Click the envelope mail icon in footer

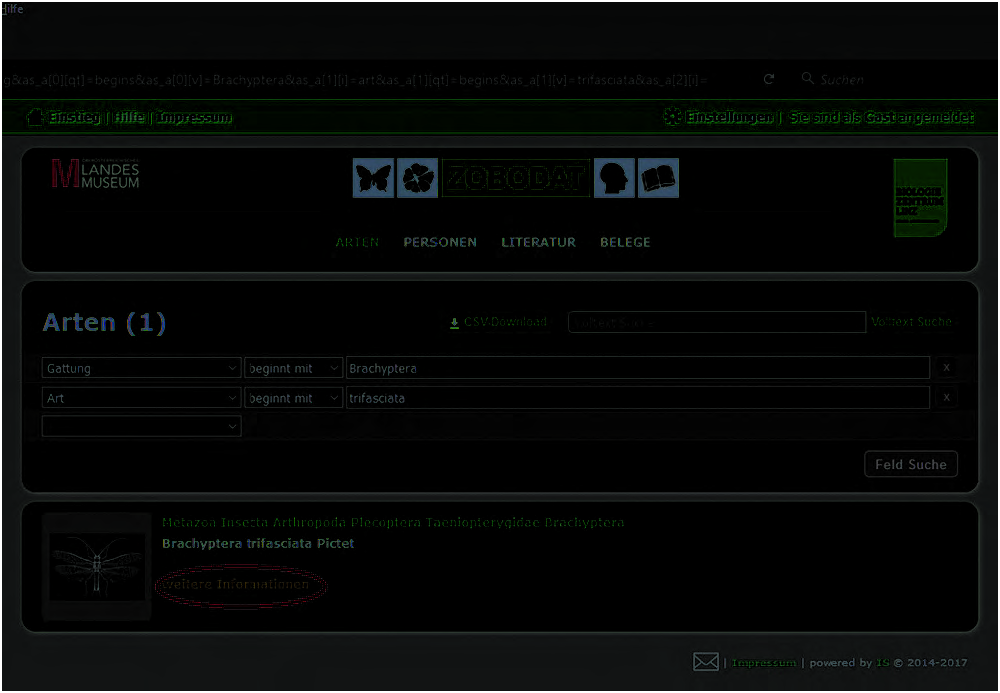706,662
